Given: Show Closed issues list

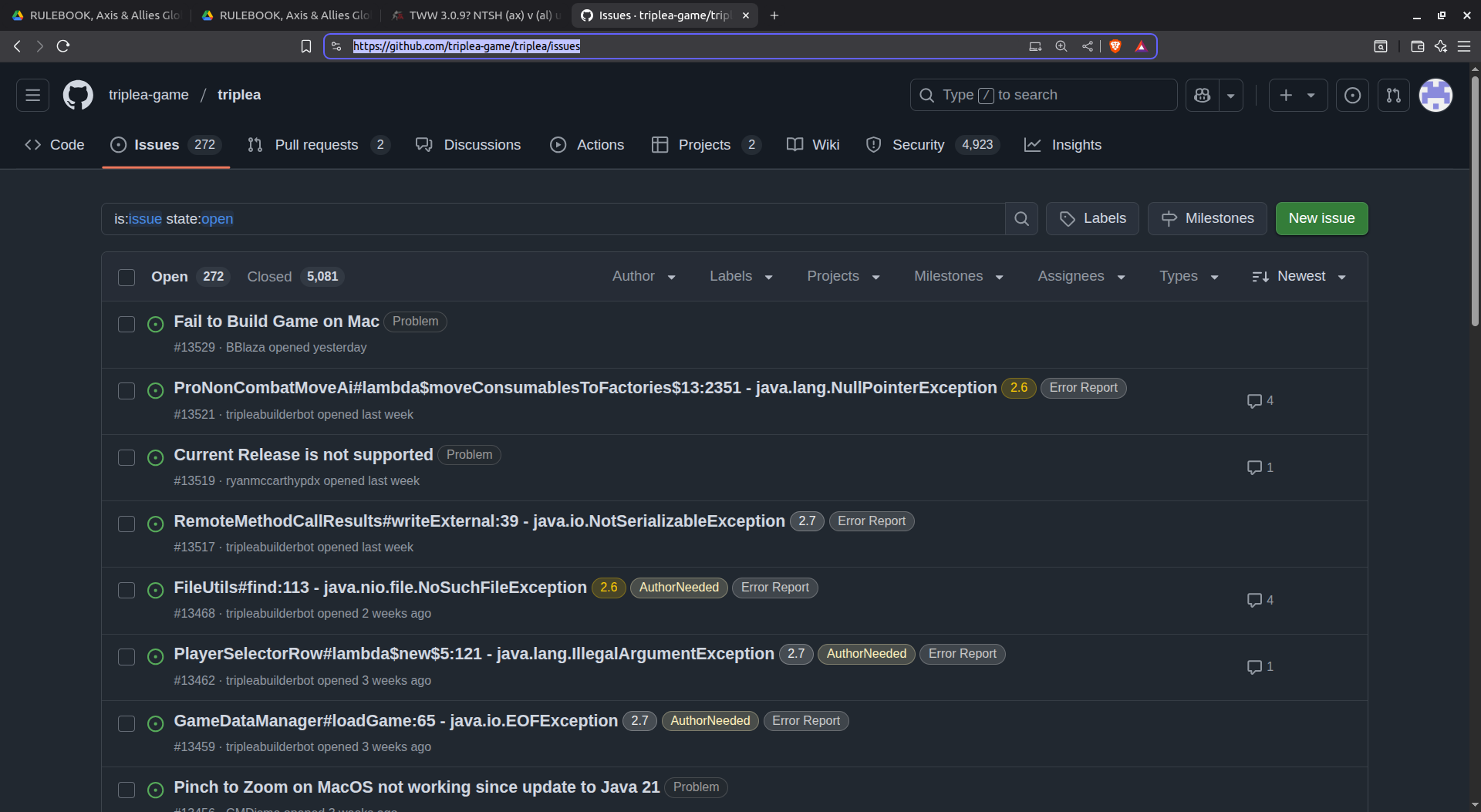Looking at the screenshot, I should (295, 277).
